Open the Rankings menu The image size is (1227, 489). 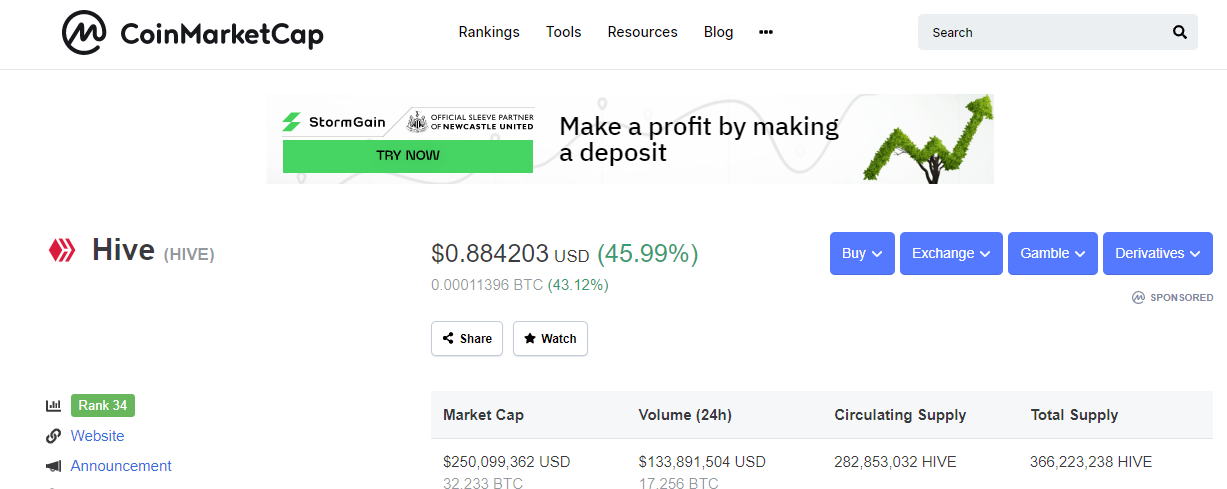click(x=489, y=32)
